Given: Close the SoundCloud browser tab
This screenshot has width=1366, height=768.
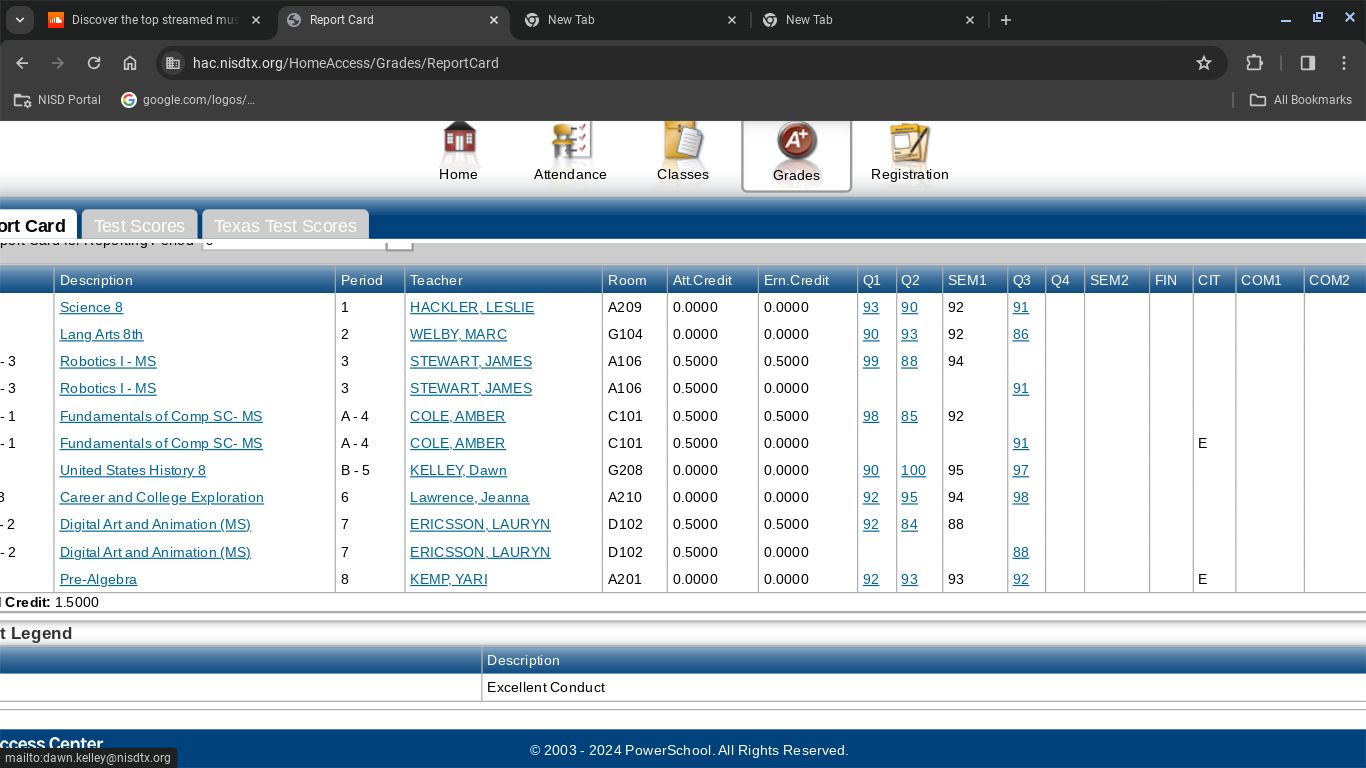Looking at the screenshot, I should click(x=257, y=20).
